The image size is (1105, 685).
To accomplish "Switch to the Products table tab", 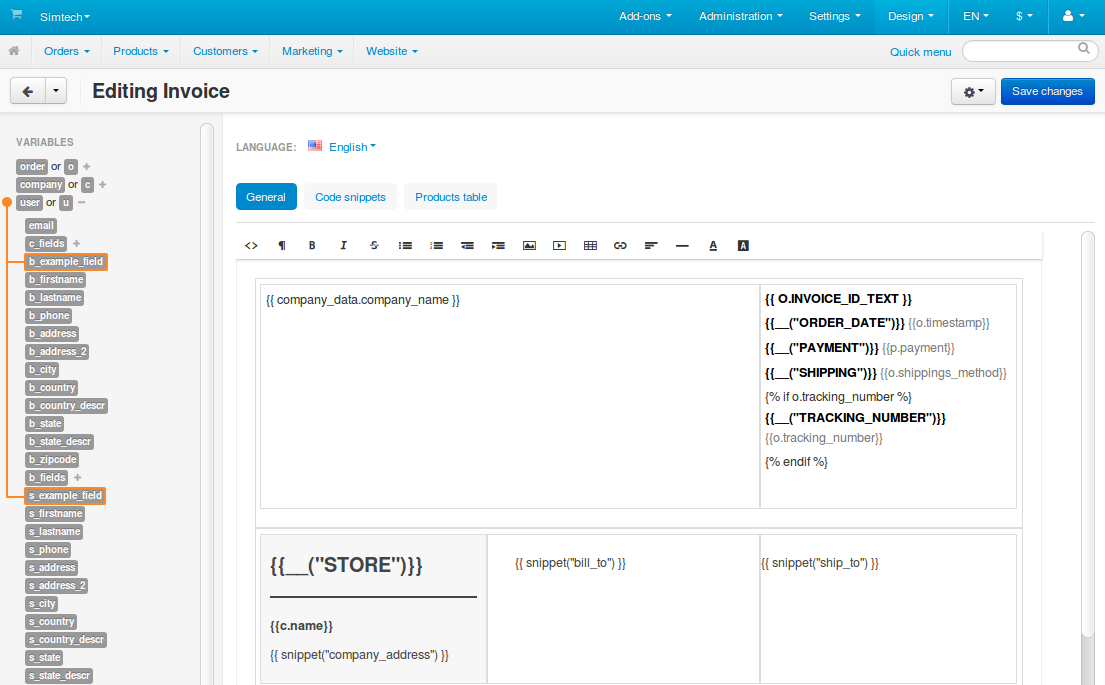I will pos(451,197).
